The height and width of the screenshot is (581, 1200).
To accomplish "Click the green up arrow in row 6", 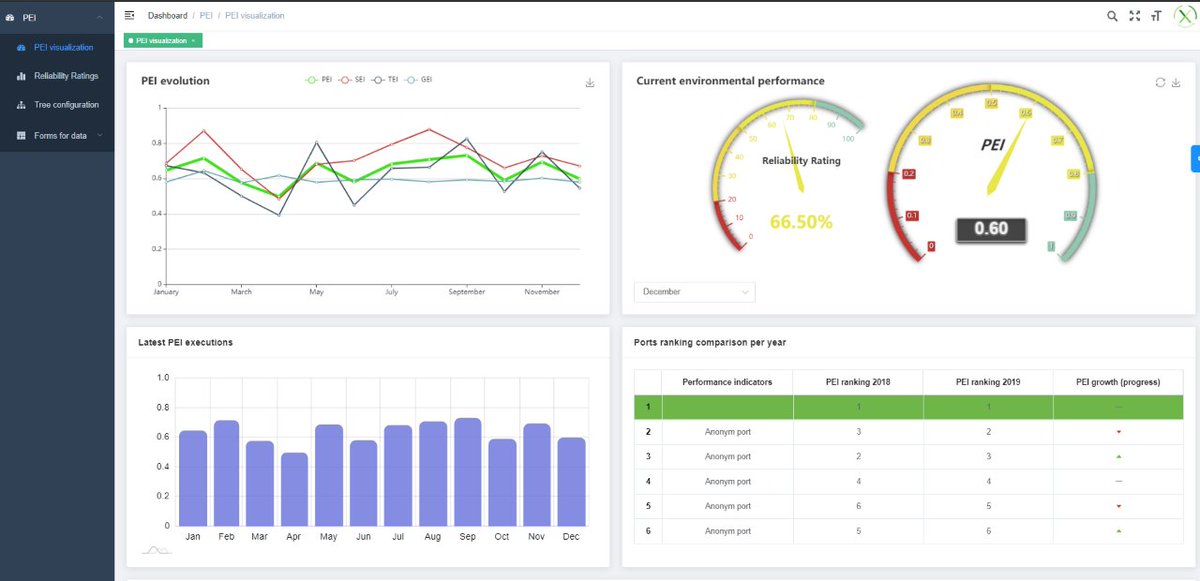I will click(x=1118, y=530).
